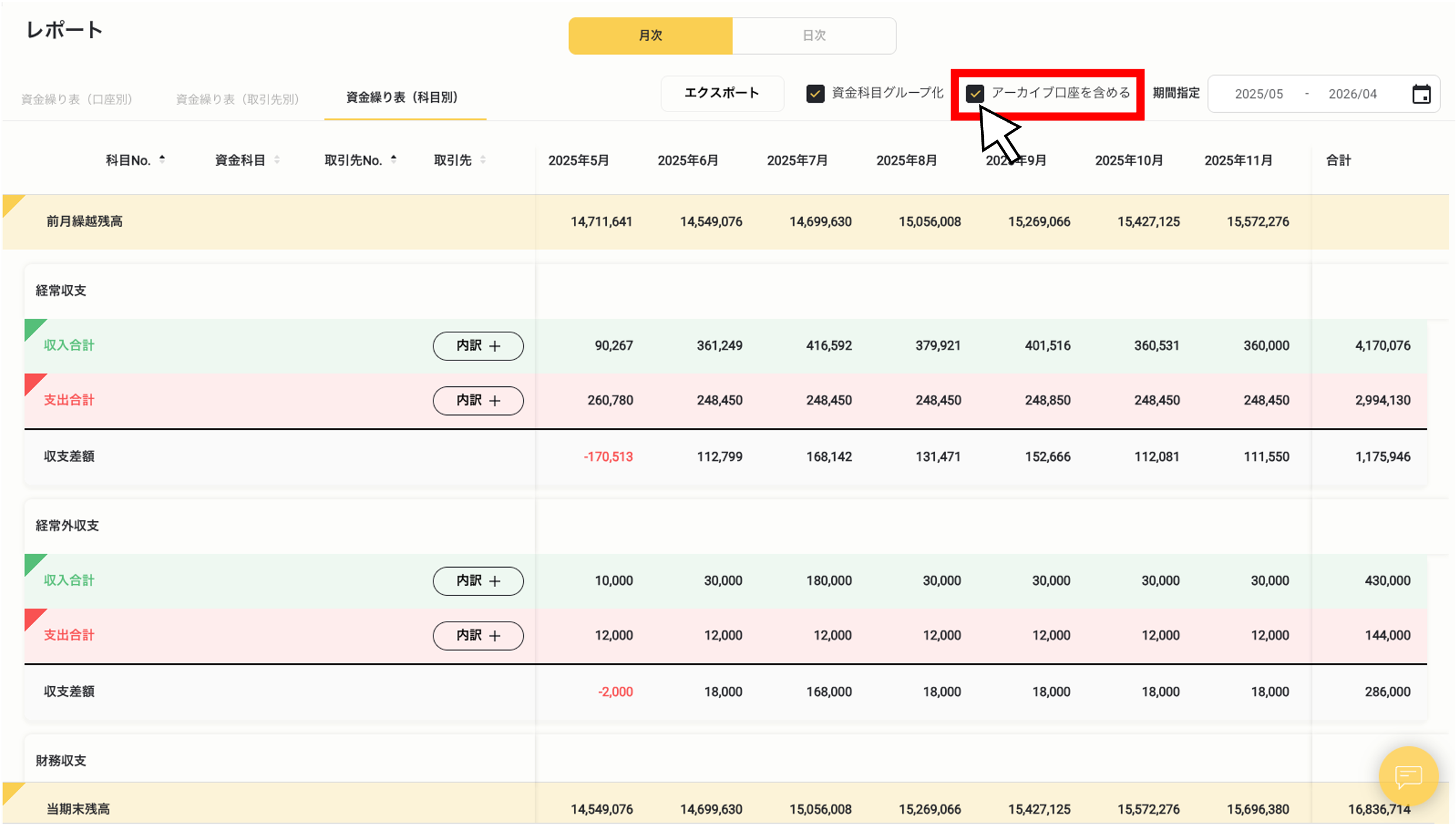Select the 資金繰り表（取引先別） tab
The width and height of the screenshot is (1456, 826).
236,98
